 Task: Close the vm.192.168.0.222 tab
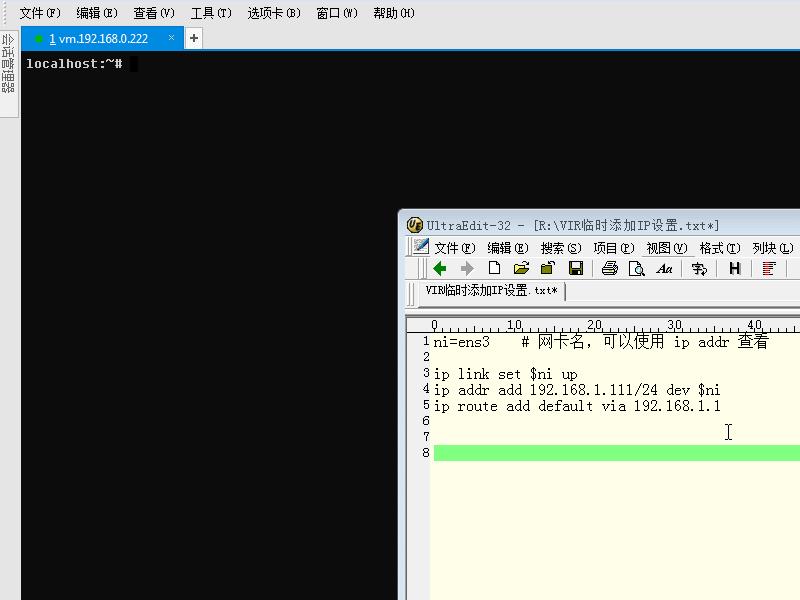click(x=171, y=38)
